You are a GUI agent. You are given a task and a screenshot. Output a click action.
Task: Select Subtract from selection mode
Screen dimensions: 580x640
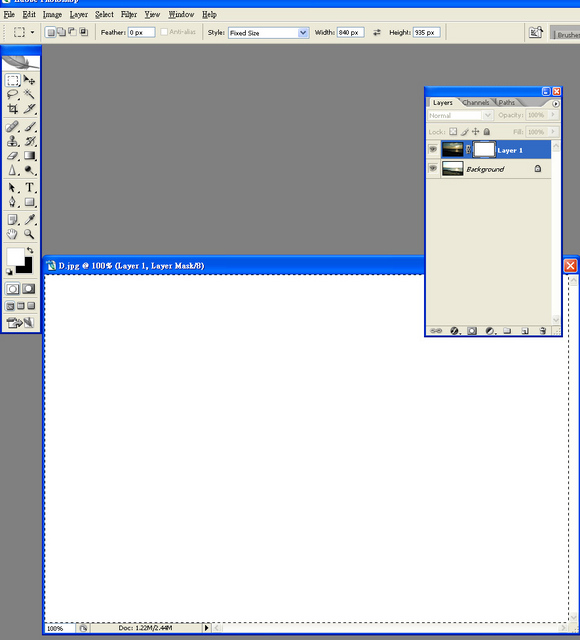[72, 32]
